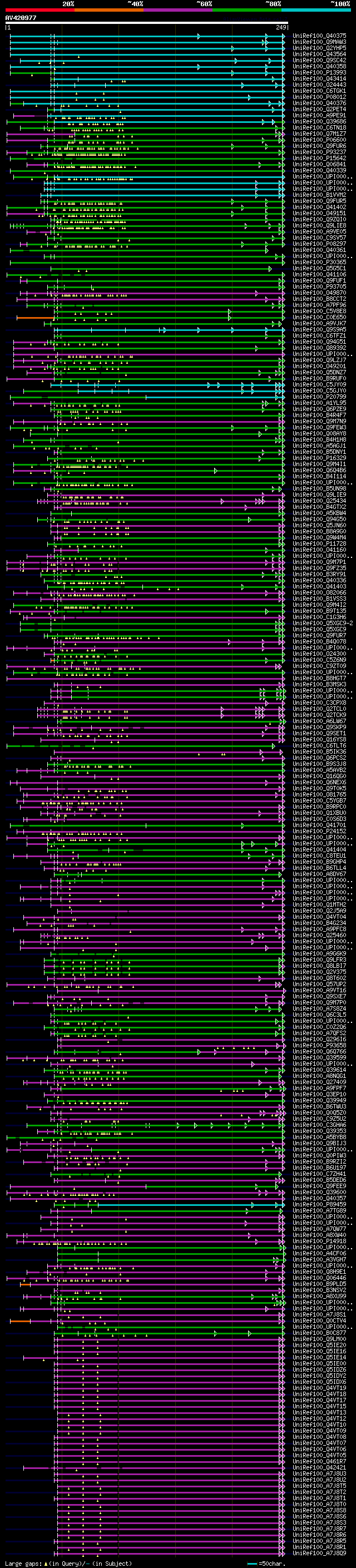Select the AV420977 query title
Image resolution: width=356 pixels, height=1568 pixels.
(21, 18)
